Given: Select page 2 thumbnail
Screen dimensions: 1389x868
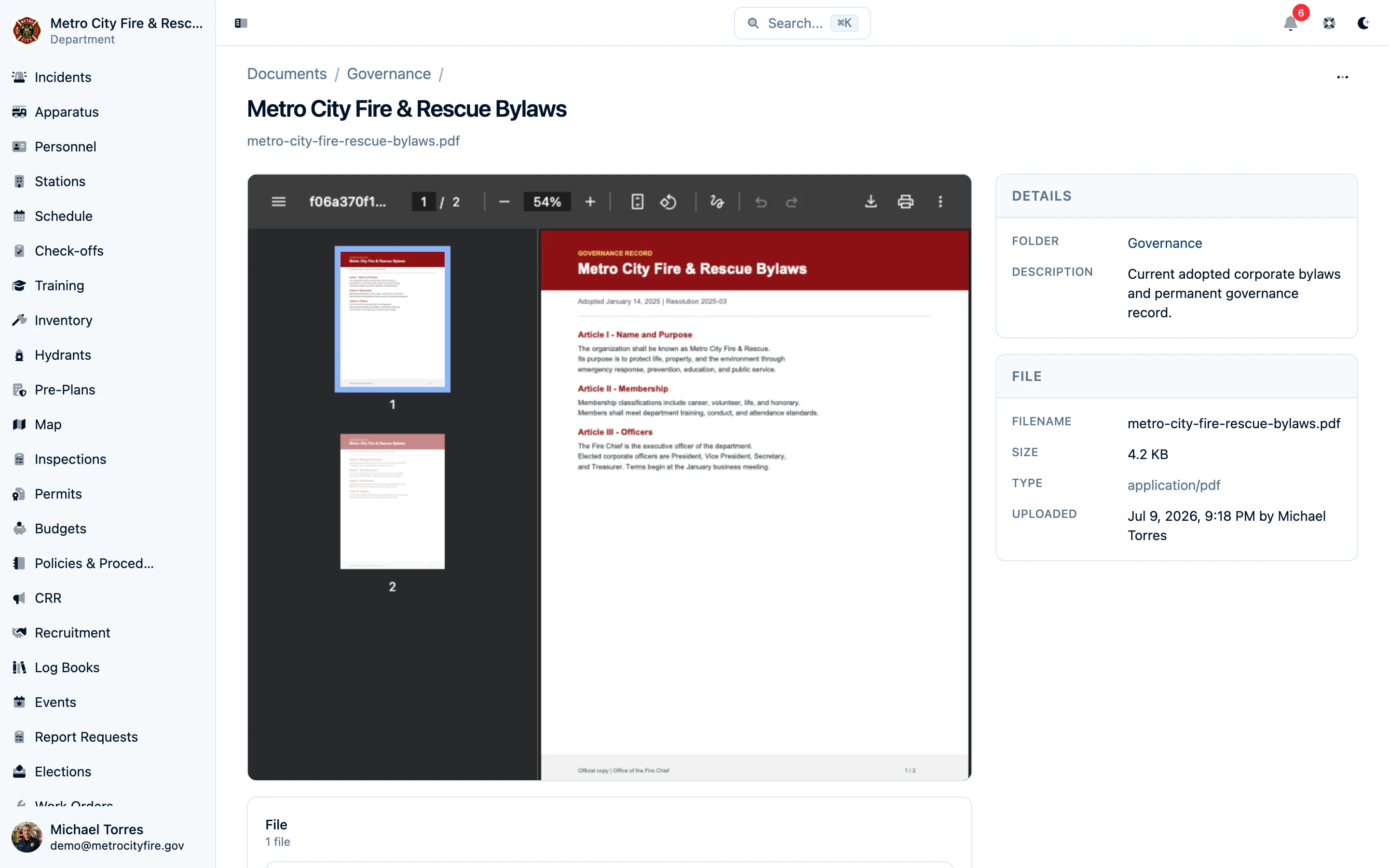Looking at the screenshot, I should 392,501.
